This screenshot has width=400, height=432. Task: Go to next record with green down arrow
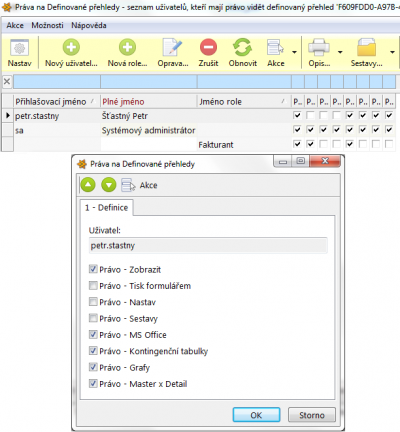tap(109, 185)
